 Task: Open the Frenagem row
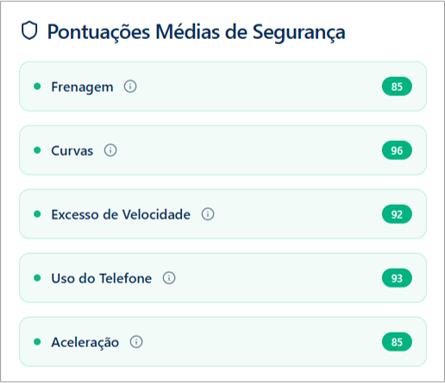pyautogui.click(x=223, y=86)
